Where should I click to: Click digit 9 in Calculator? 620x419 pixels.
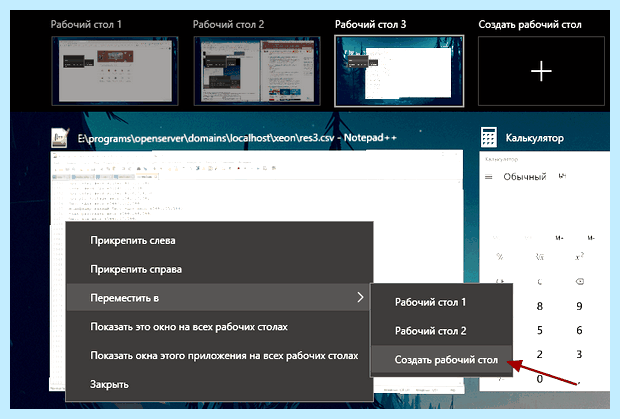[x=579, y=306]
